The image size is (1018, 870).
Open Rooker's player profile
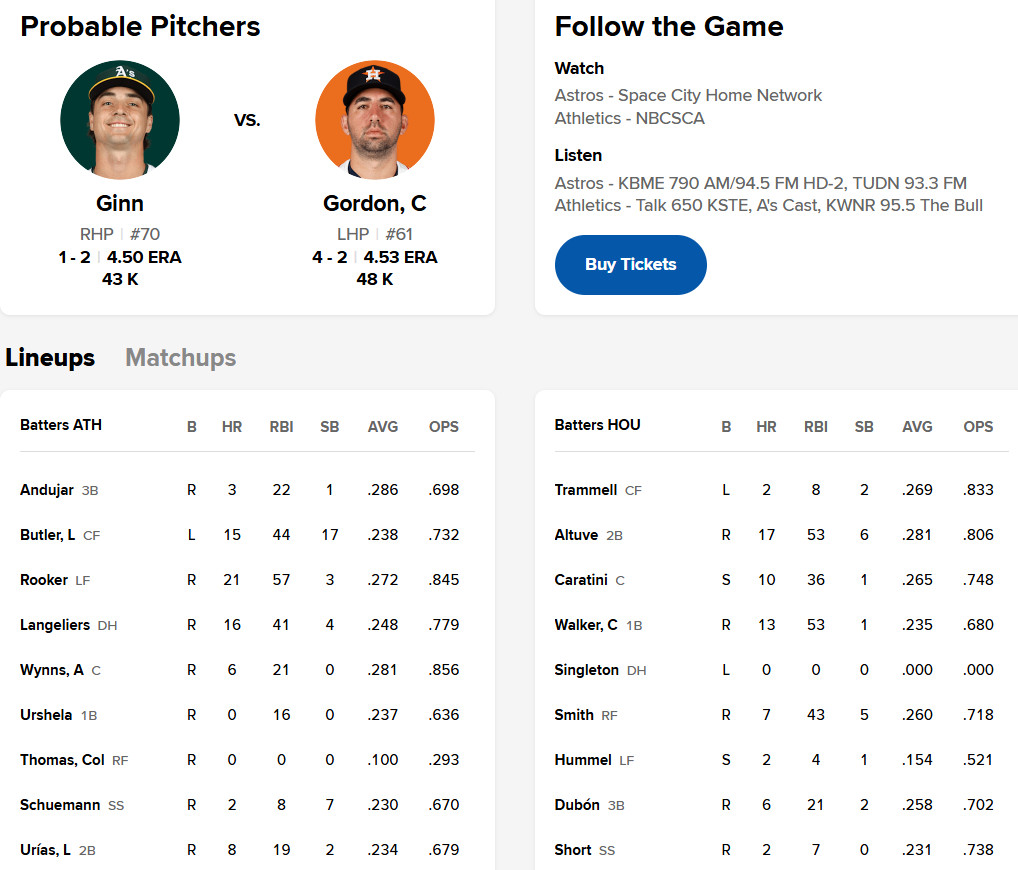[x=44, y=580]
